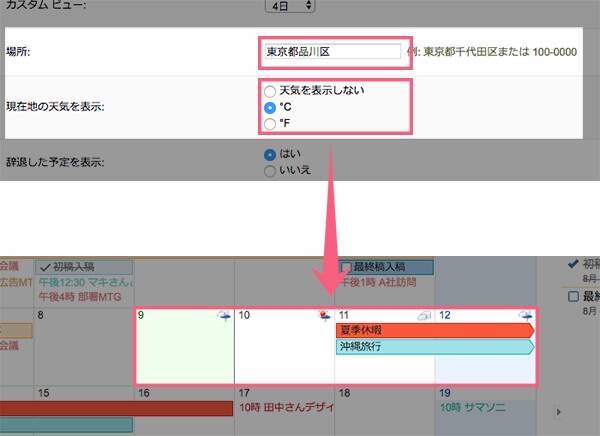
Task: Click the 辞退した予定を表示 label
Action: click(55, 162)
